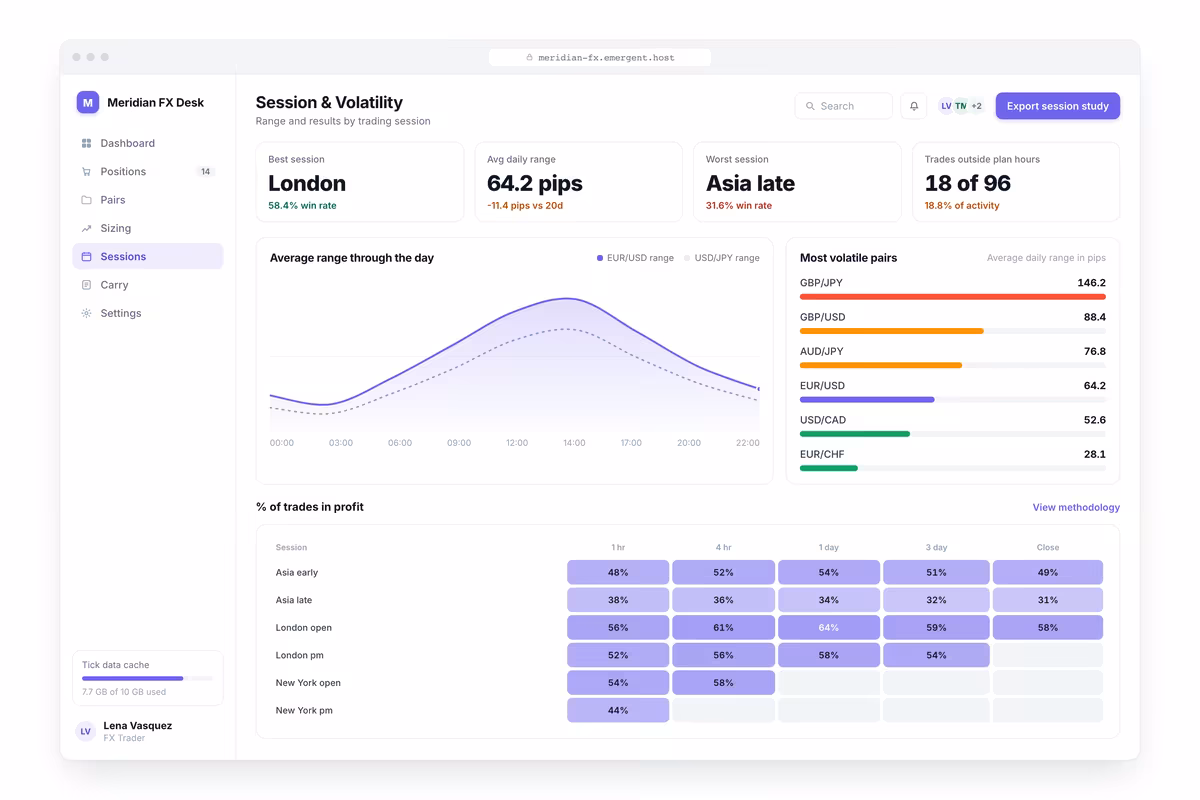
Task: Click the Sizing trend-arrow icon
Action: [x=86, y=228]
